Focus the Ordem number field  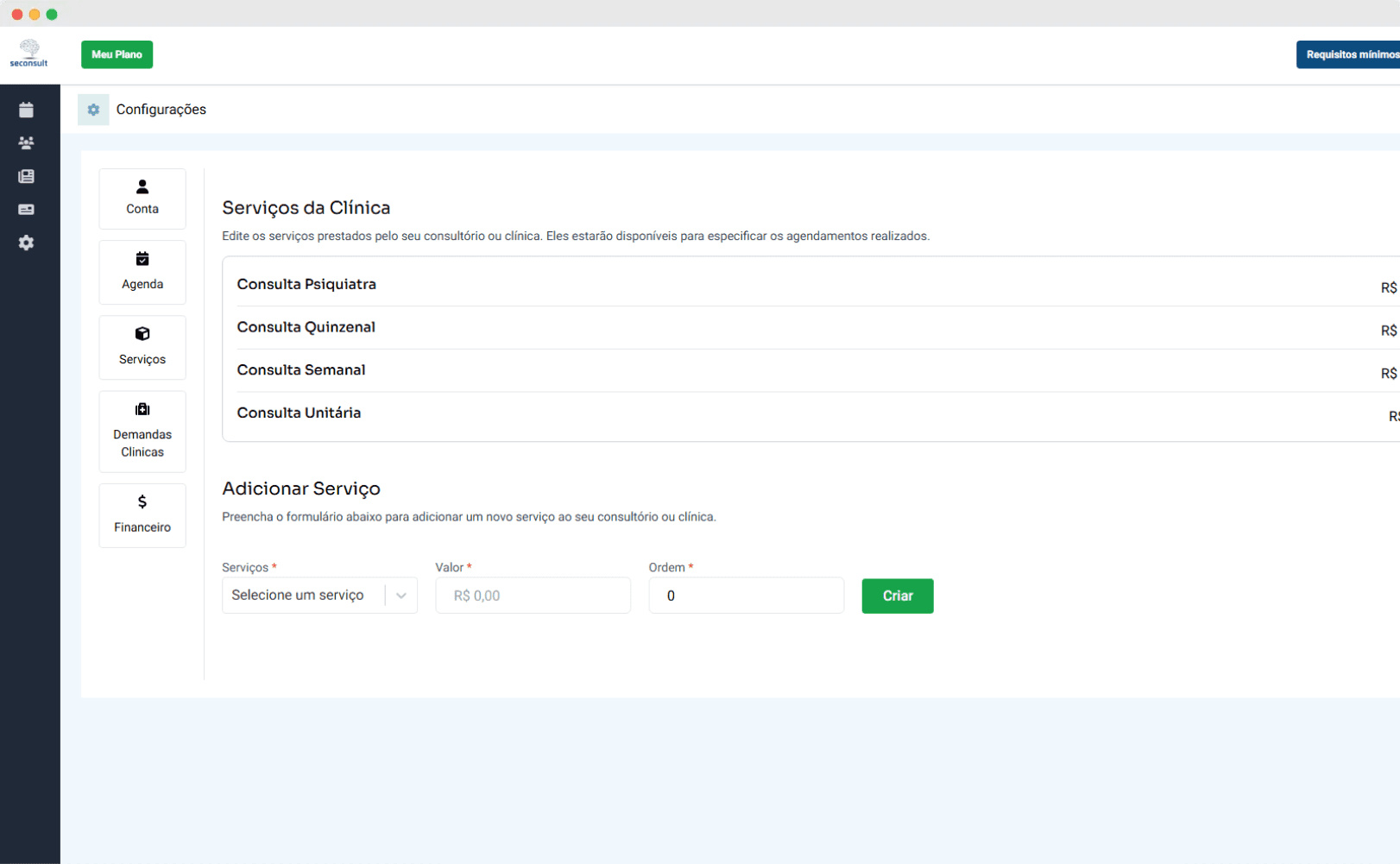[746, 596]
